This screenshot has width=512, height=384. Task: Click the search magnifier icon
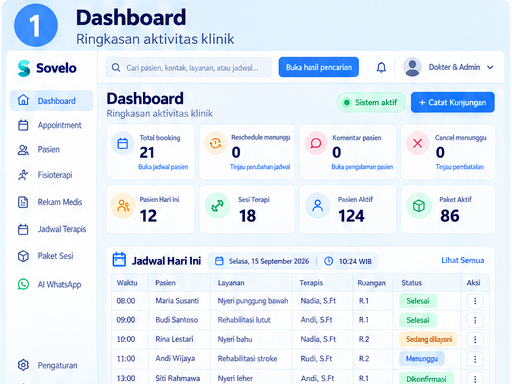pyautogui.click(x=116, y=68)
